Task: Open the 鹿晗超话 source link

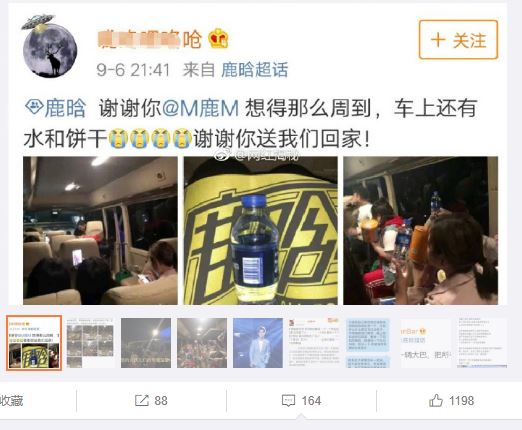Action: pyautogui.click(x=255, y=70)
